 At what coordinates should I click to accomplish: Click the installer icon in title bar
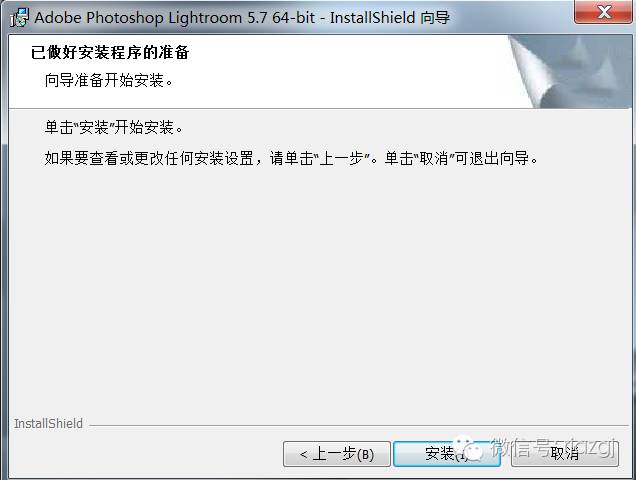pyautogui.click(x=19, y=17)
